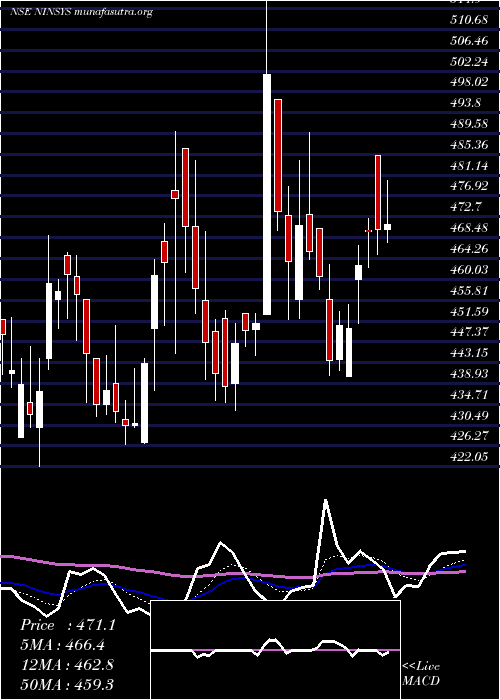The height and width of the screenshot is (700, 500).
Task: Click the MACD inset chart panel
Action: [275, 650]
